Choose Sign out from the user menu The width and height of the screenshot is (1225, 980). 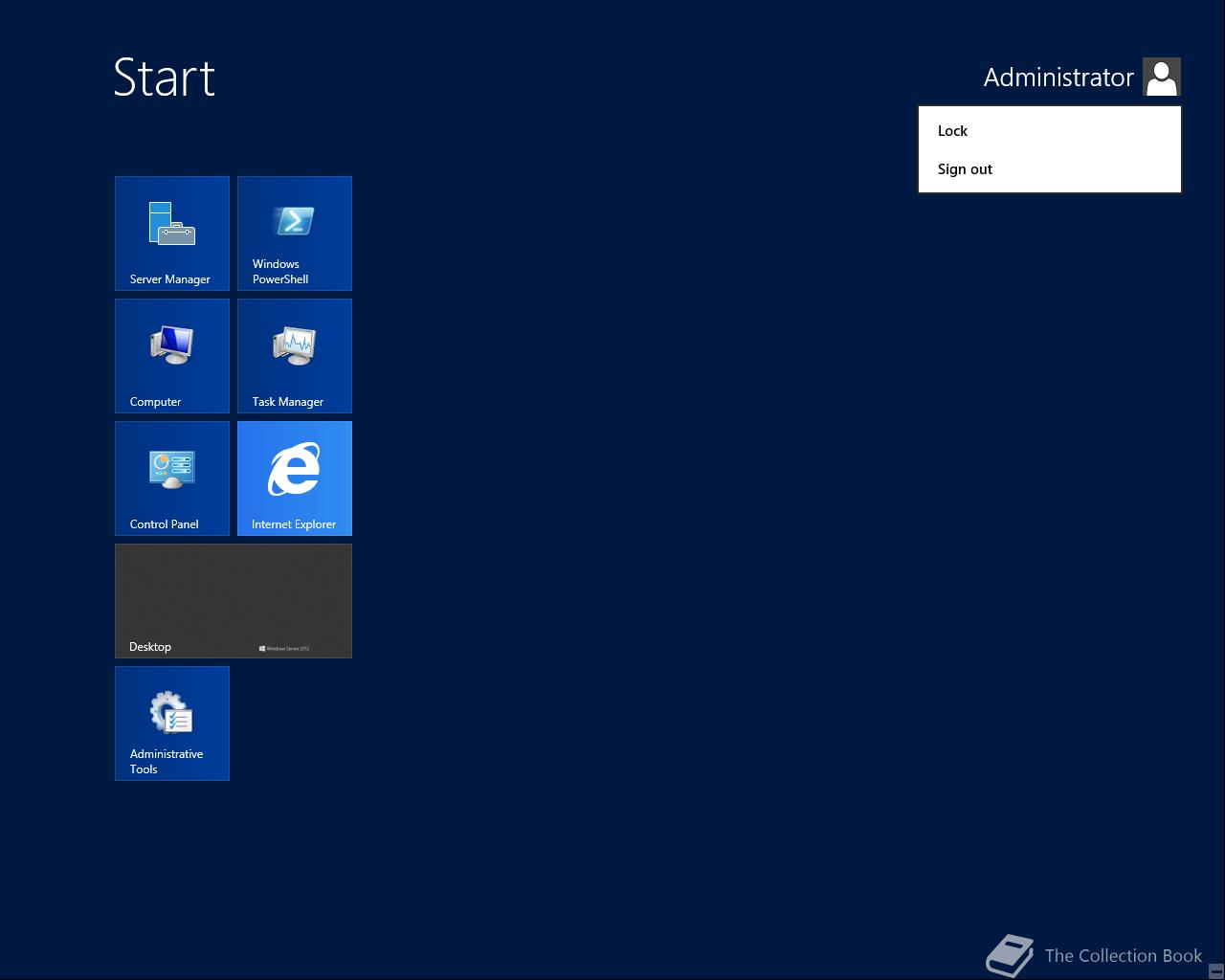(1050, 169)
